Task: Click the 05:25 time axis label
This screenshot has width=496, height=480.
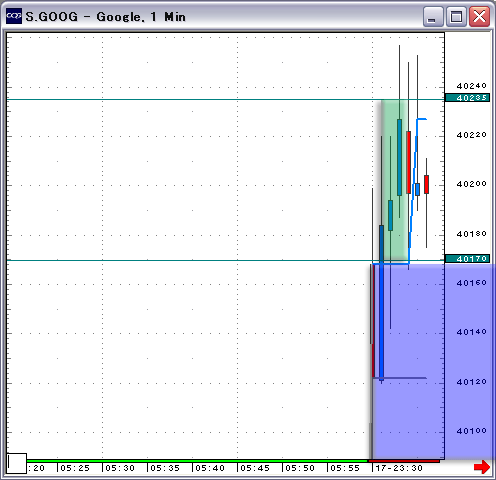Action: click(x=75, y=468)
